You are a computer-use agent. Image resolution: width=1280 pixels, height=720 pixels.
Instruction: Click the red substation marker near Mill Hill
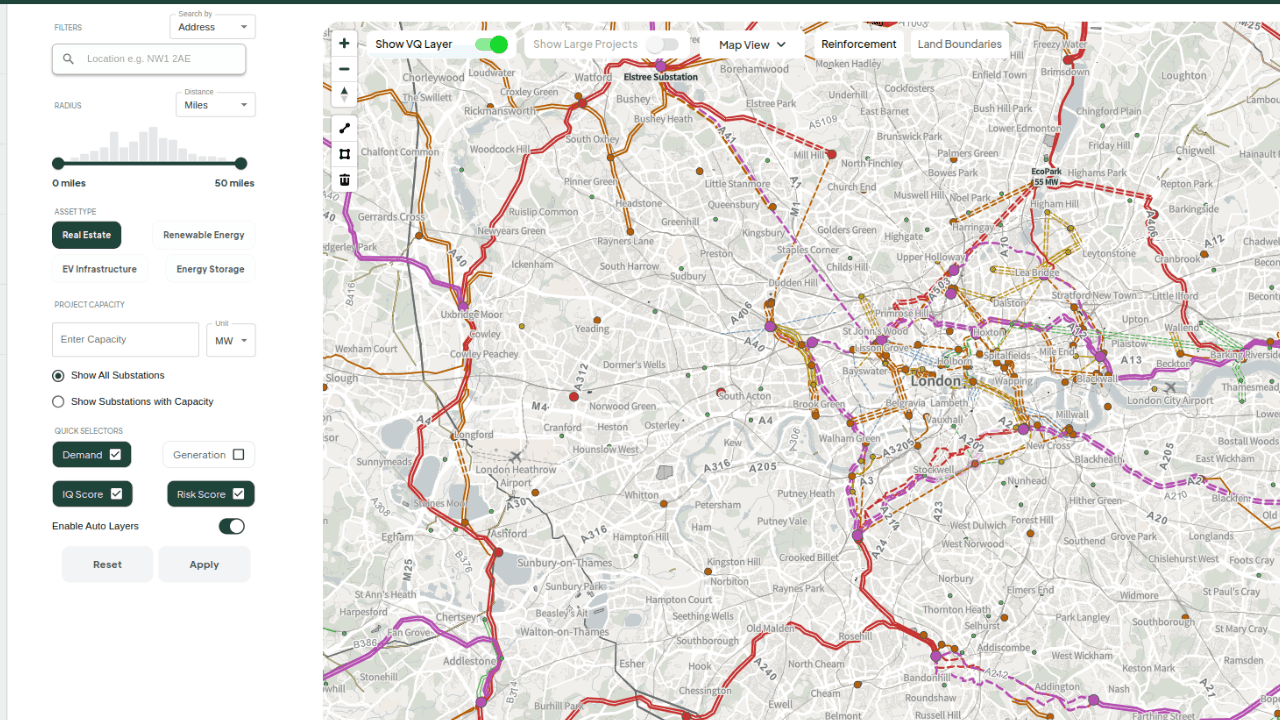(x=831, y=154)
